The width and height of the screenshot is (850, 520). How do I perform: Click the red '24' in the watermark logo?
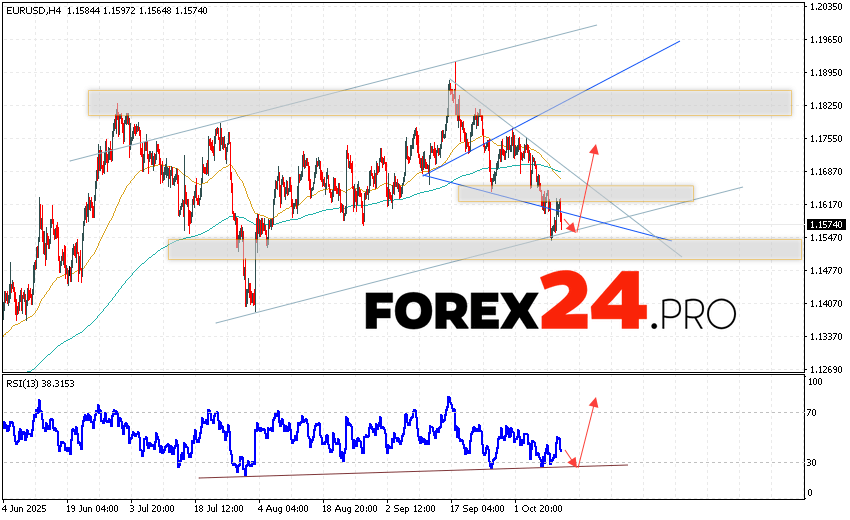pyautogui.click(x=594, y=303)
